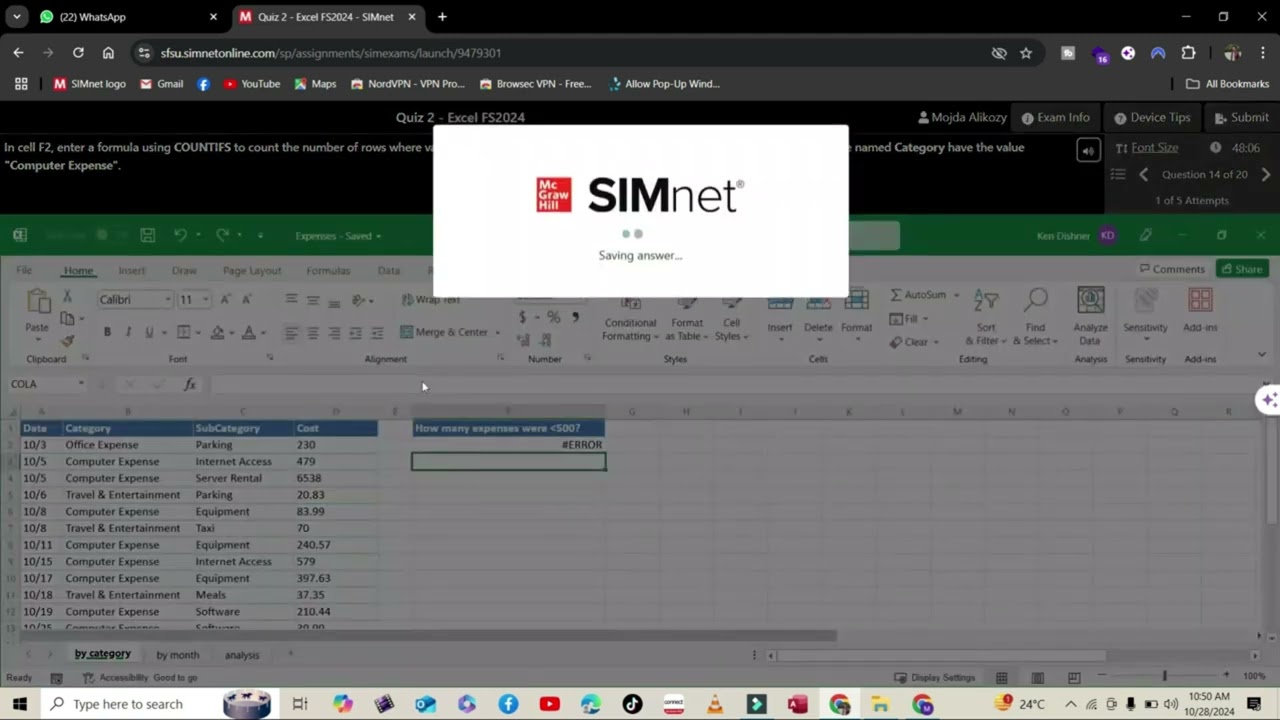Open the Data ribbon tab
This screenshot has height=720, width=1280.
click(389, 270)
